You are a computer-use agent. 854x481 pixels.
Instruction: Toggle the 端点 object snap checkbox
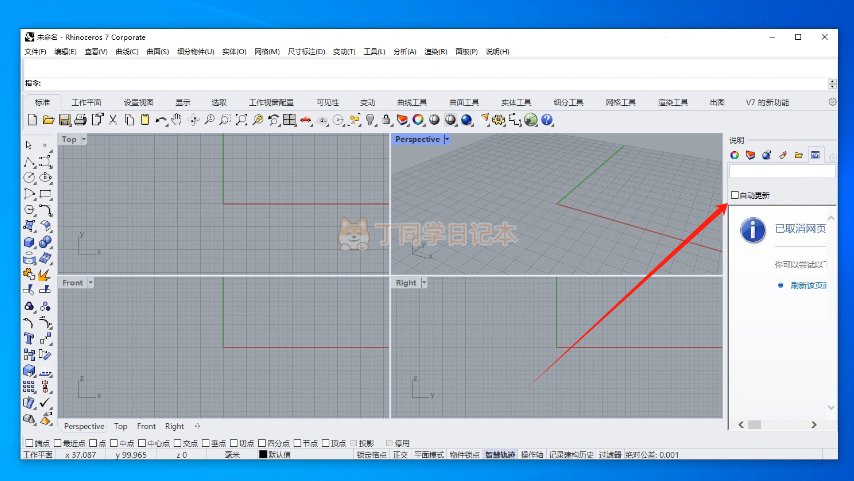pos(28,443)
